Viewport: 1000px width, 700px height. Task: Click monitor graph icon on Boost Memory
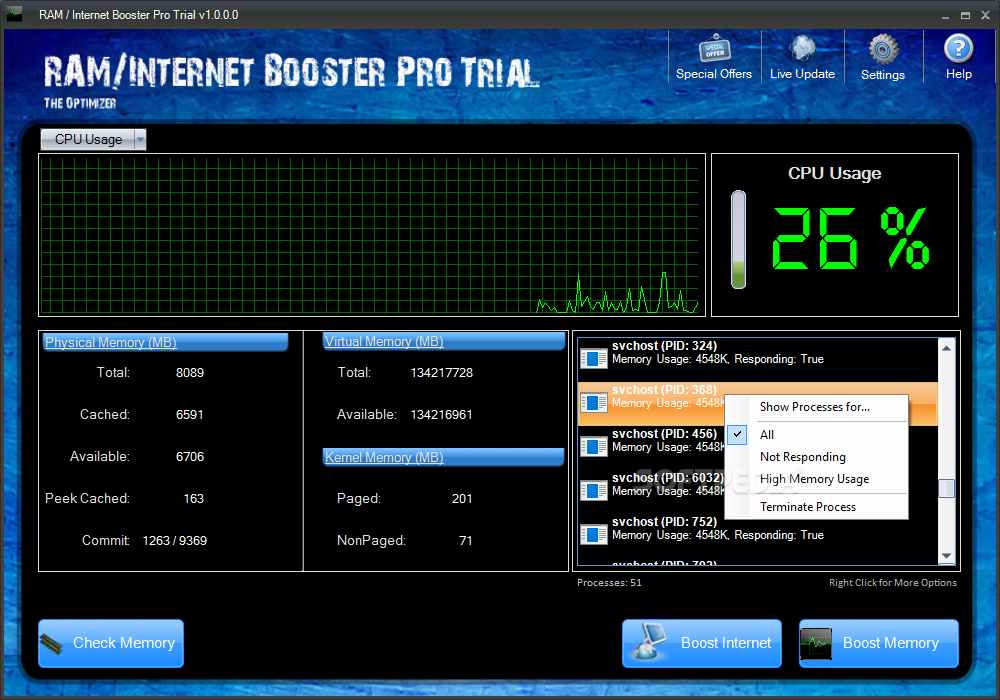[816, 644]
